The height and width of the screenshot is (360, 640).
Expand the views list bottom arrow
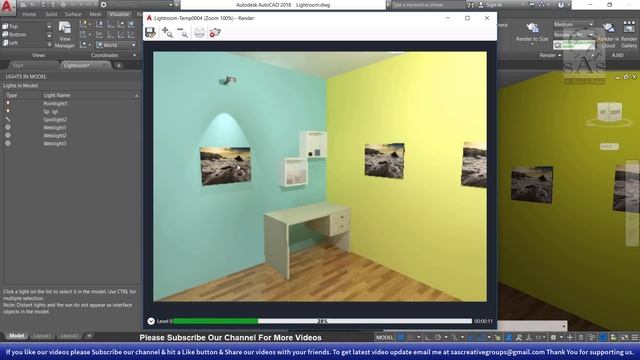pos(49,44)
